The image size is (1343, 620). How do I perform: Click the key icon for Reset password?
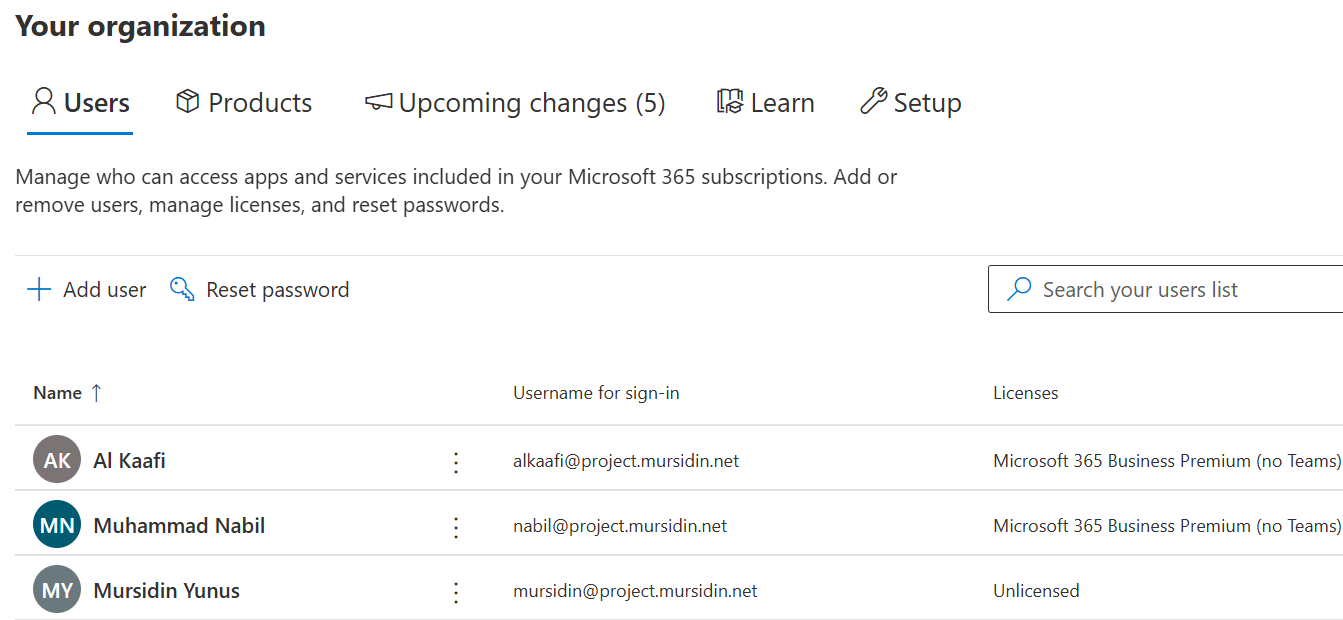point(182,290)
